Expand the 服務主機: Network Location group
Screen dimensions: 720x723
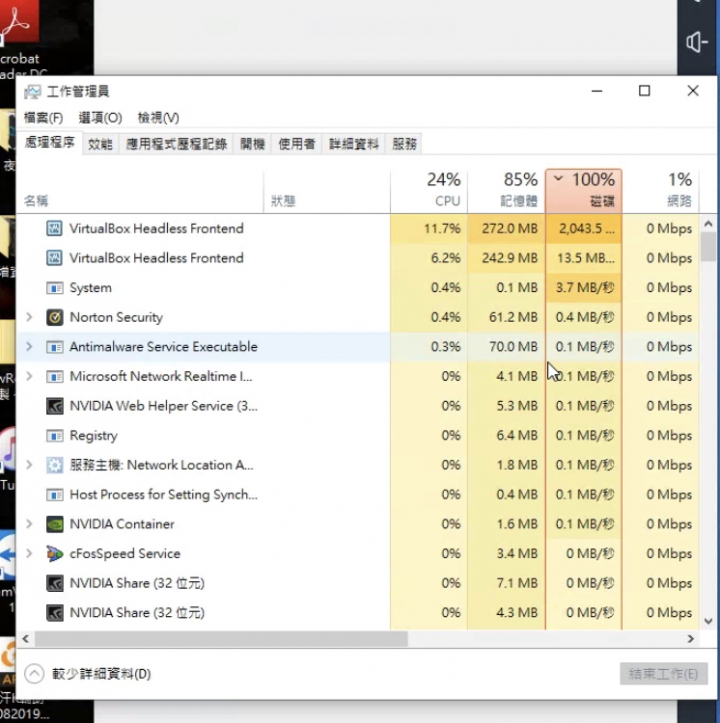click(x=29, y=465)
